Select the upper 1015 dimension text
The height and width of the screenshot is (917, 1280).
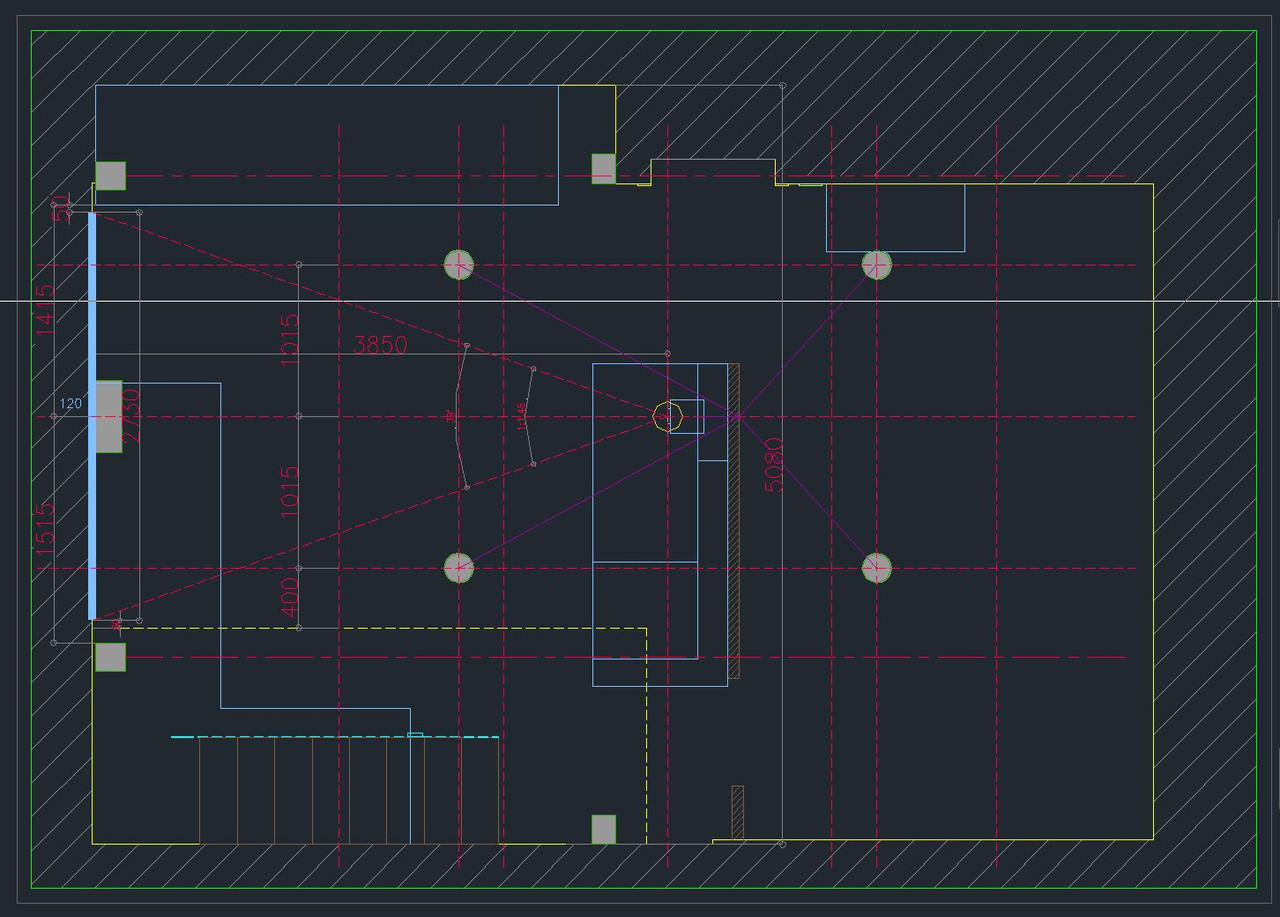coord(290,340)
